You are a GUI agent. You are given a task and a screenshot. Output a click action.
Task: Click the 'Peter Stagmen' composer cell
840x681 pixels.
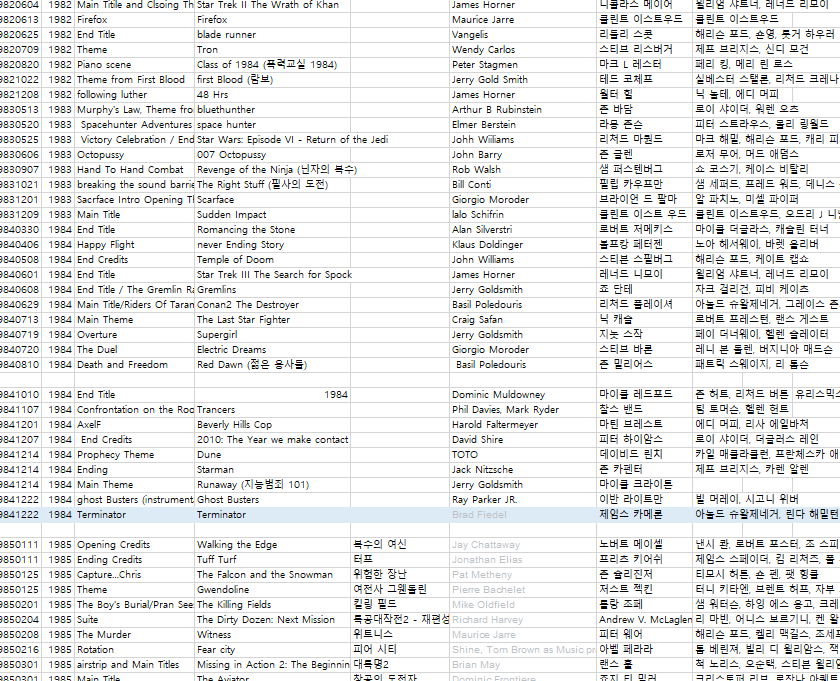[523, 65]
